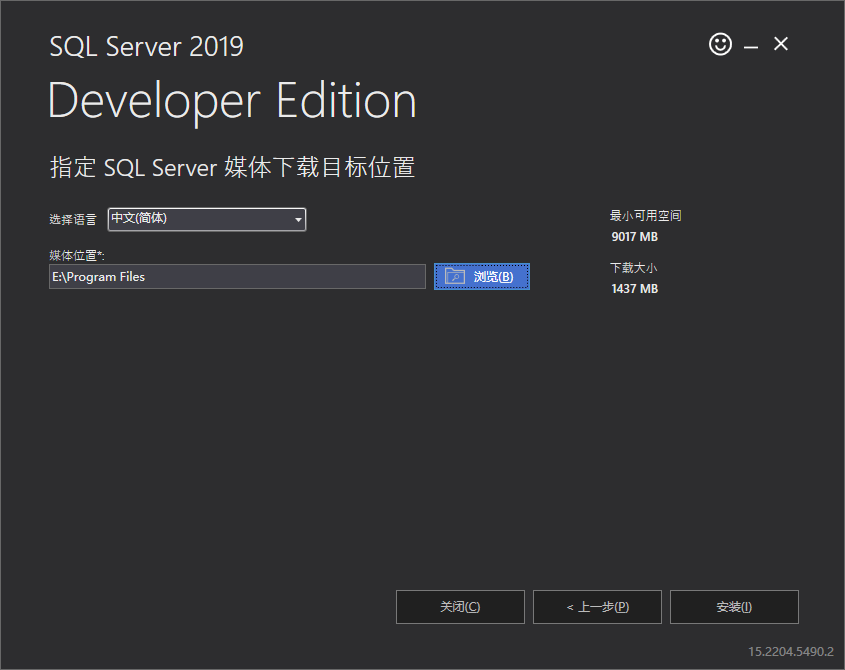Open the 中文(简体) language dropdown

tap(207, 219)
